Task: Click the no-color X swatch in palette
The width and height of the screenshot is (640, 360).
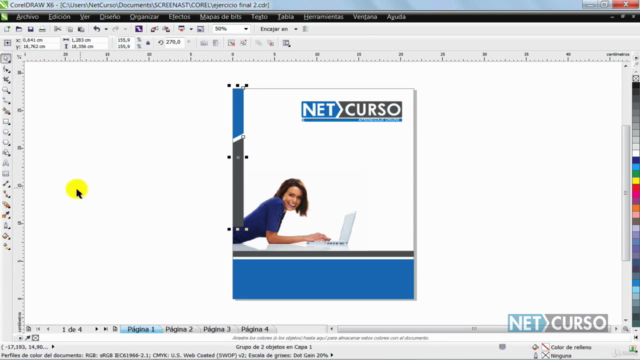Action: (x=636, y=78)
